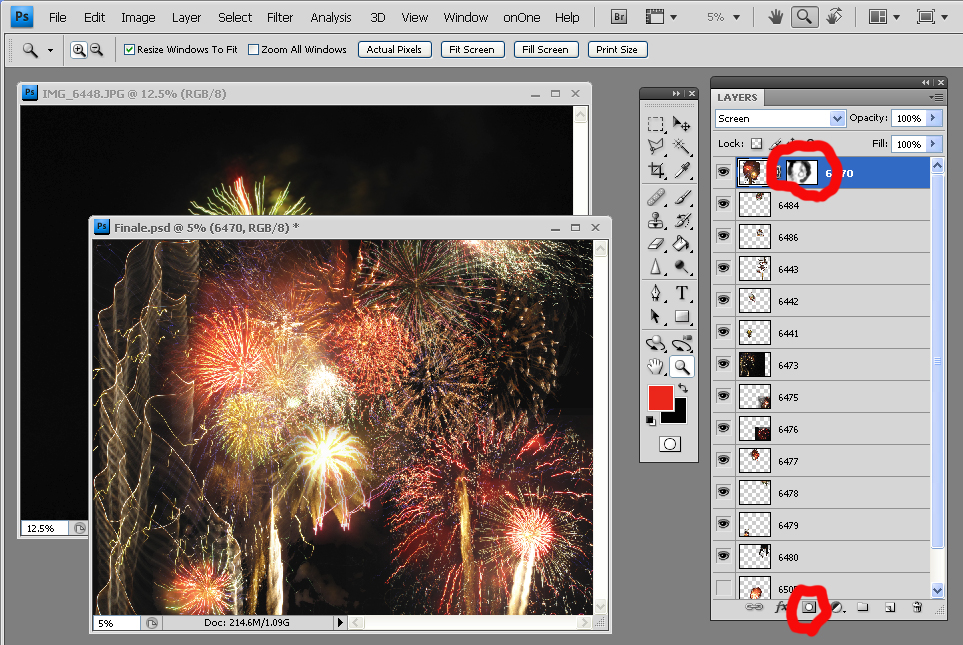Select the Crop tool
The height and width of the screenshot is (645, 963).
coord(655,172)
